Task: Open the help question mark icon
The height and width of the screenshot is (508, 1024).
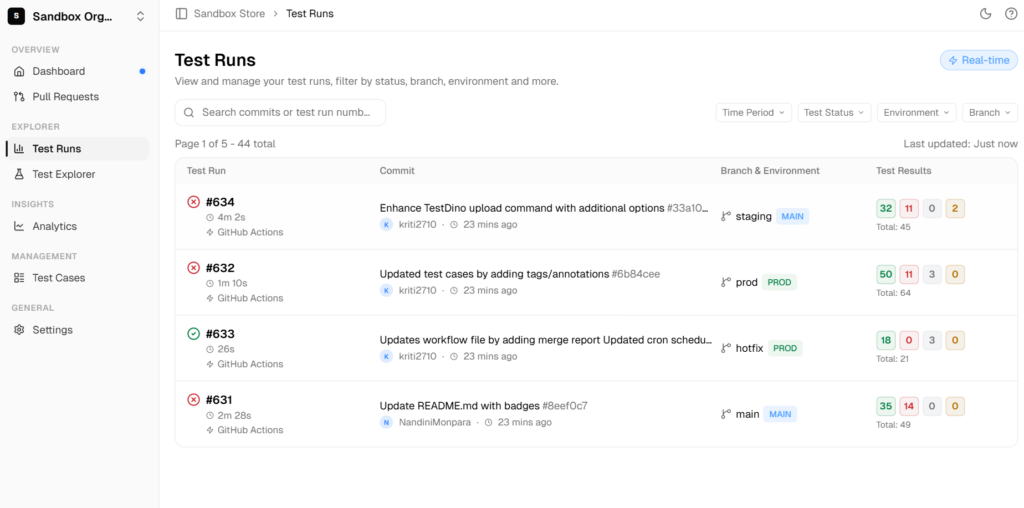Action: pyautogui.click(x=1011, y=14)
